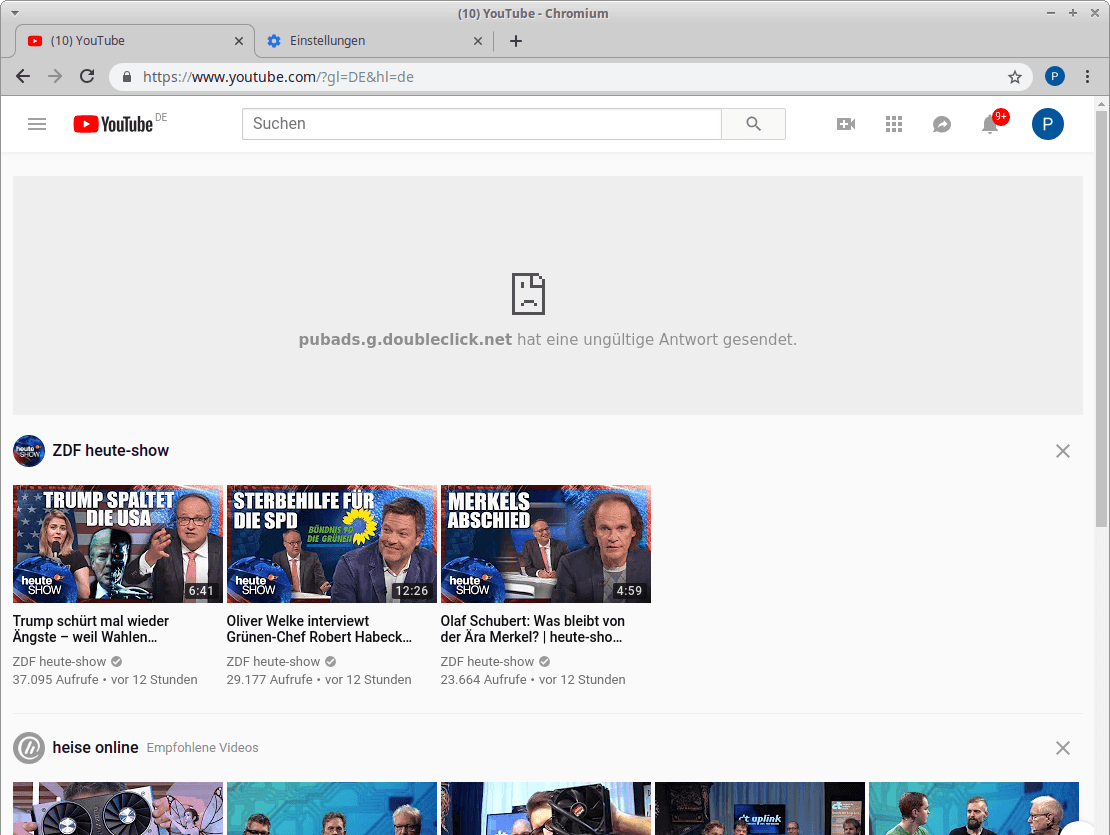Viewport: 1110px width, 835px height.
Task: Switch to the (10) YouTube tab
Action: [x=135, y=41]
